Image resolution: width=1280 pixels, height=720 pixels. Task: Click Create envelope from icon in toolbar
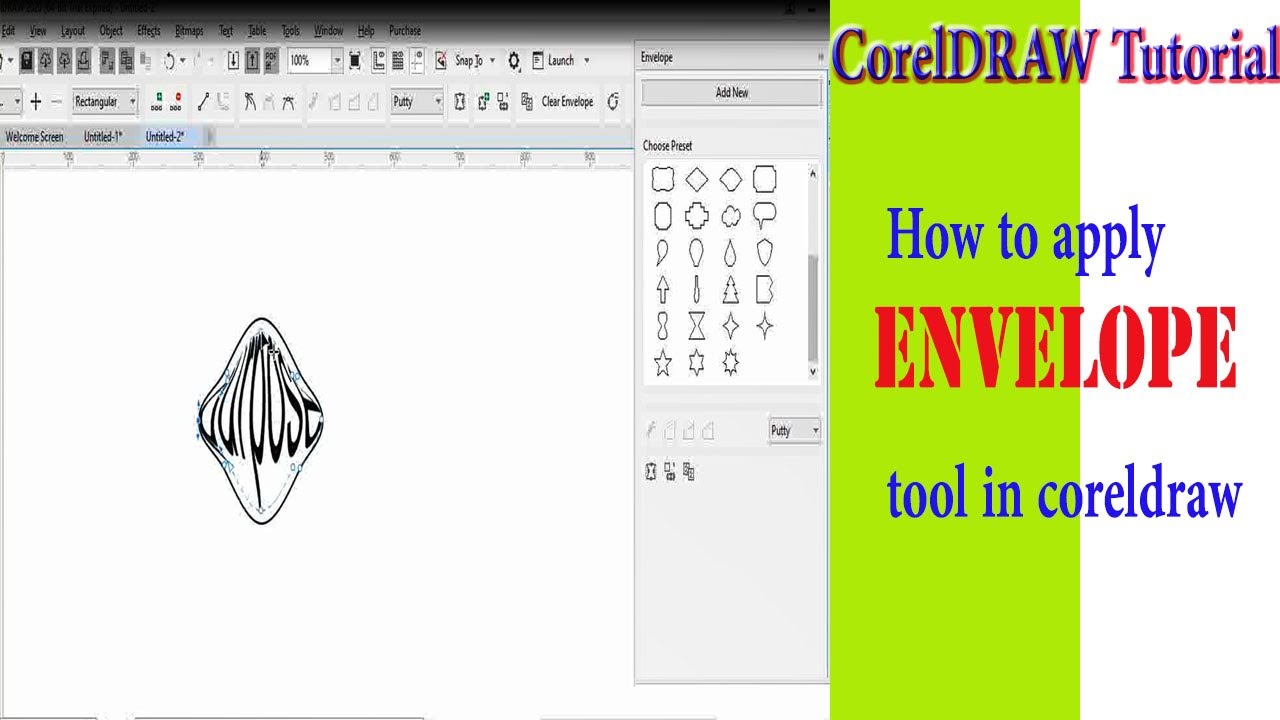click(503, 101)
